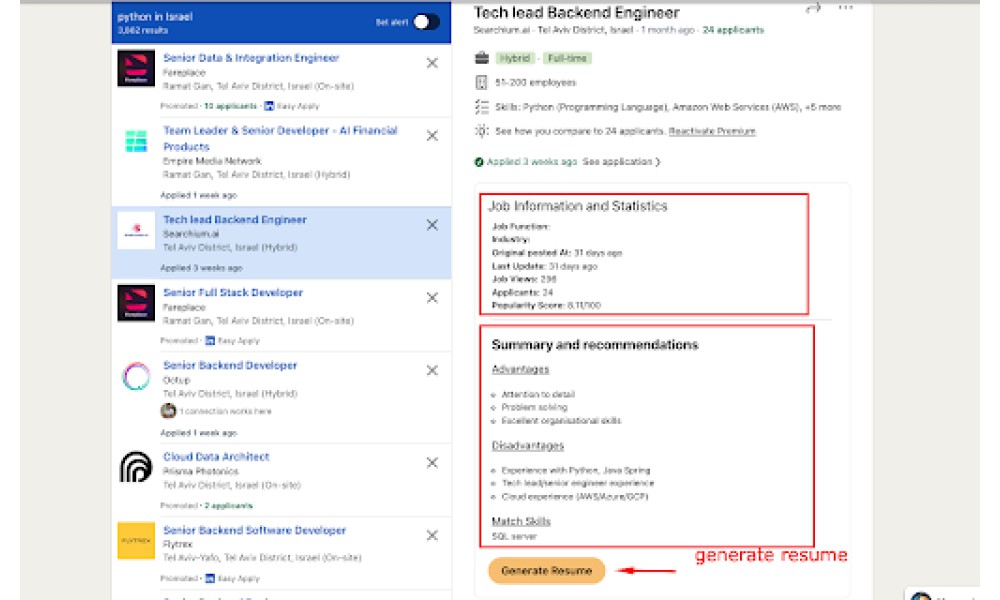Screen dimensions: 1000x600
Task: Open Team Leader & Senior Developer job title
Action: [x=280, y=138]
